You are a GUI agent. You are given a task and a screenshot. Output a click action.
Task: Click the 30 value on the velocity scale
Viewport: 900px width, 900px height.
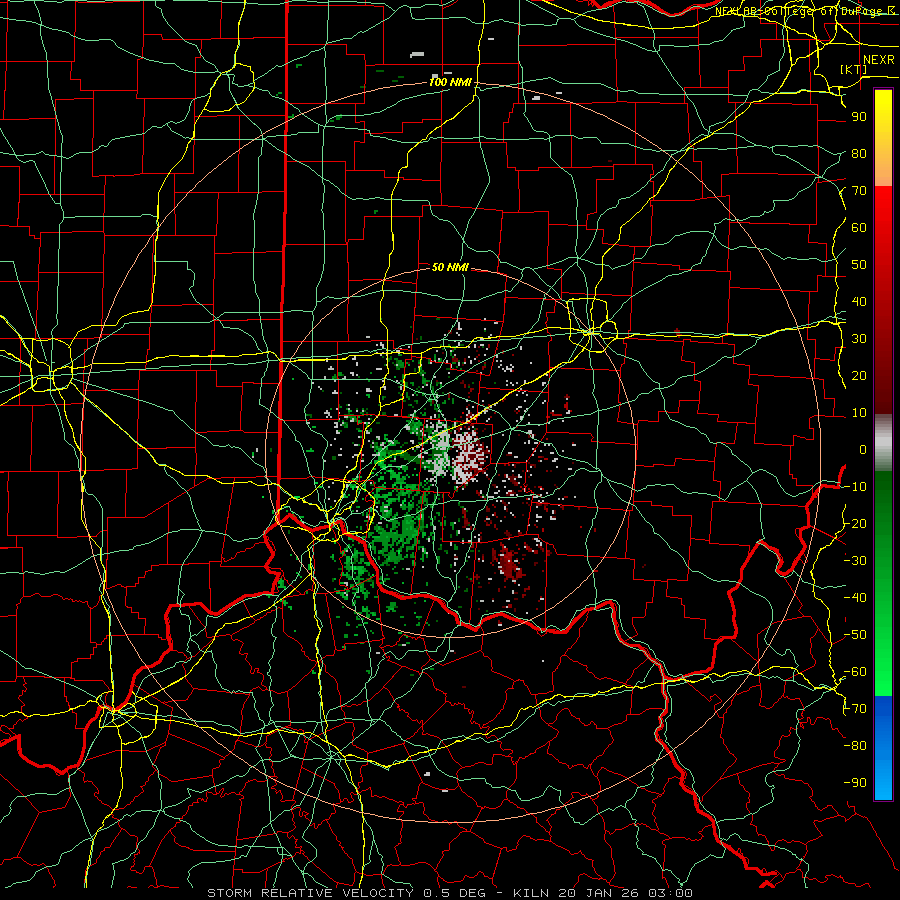coord(859,339)
